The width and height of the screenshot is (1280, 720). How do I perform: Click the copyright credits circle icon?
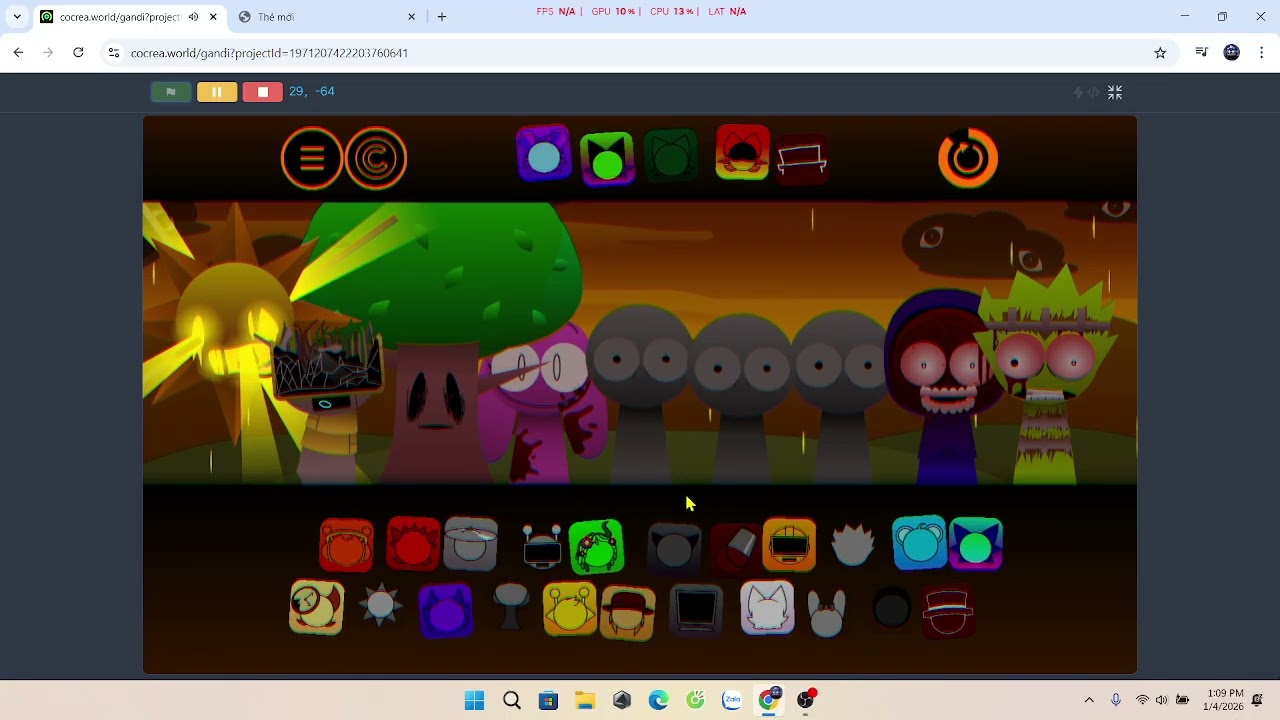click(x=376, y=158)
